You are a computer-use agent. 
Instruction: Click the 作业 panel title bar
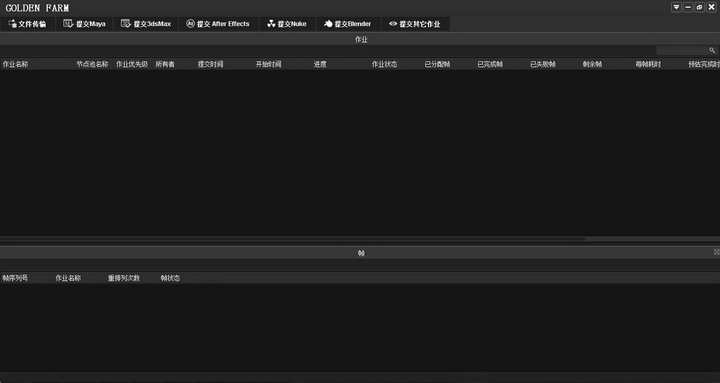pos(360,39)
